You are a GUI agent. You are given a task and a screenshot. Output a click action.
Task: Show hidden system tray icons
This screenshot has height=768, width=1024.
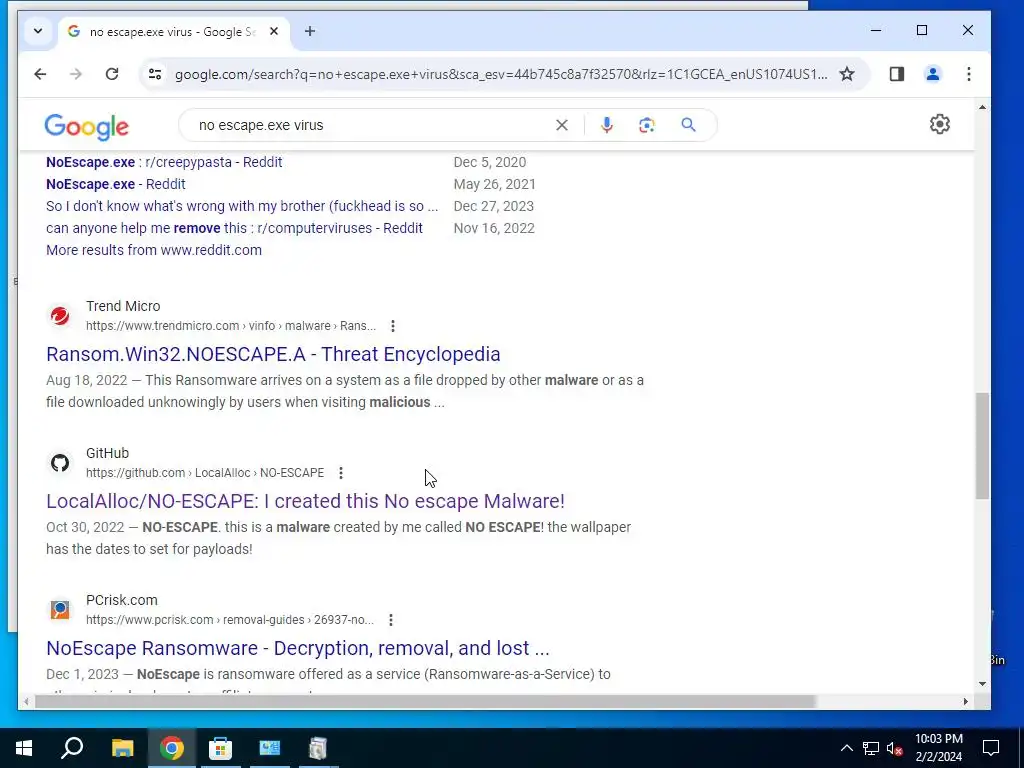[846, 748]
